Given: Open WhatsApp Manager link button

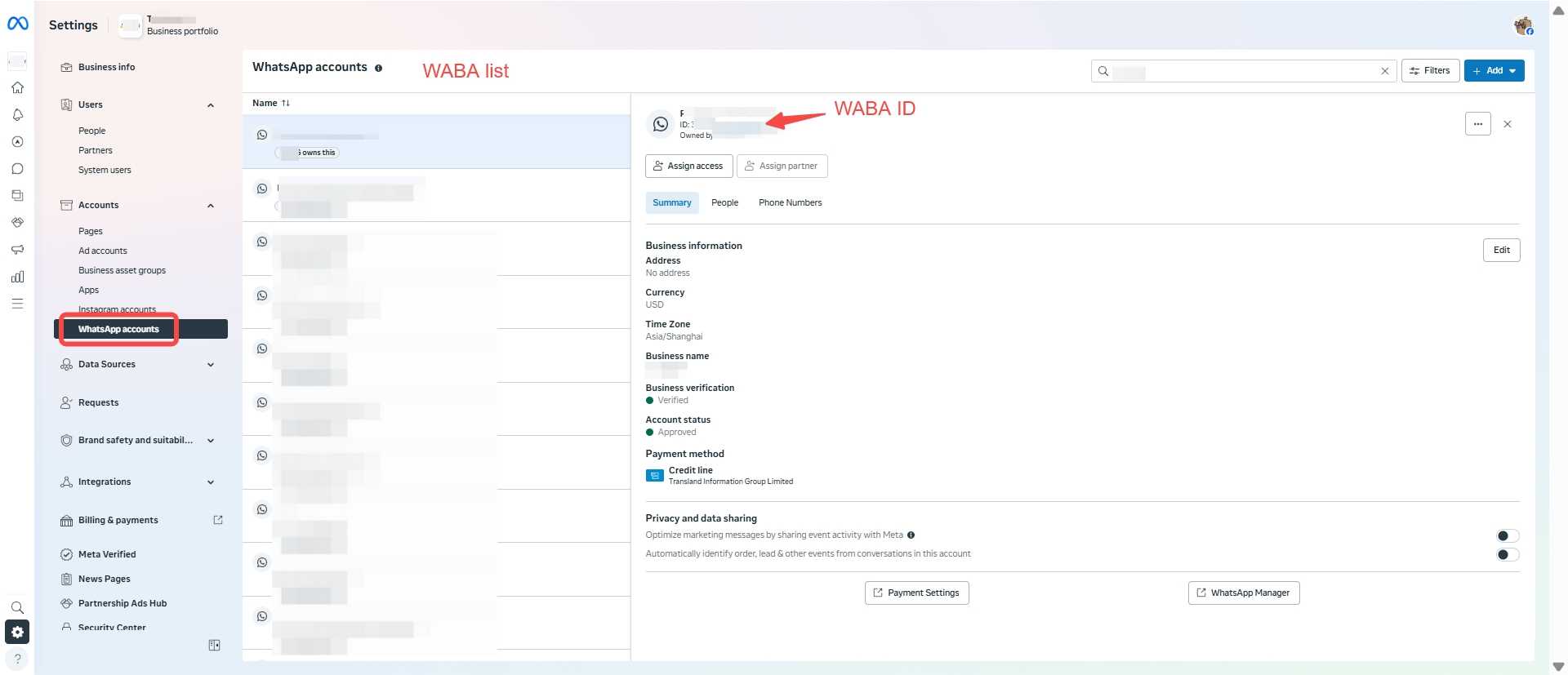Looking at the screenshot, I should click(x=1243, y=593).
